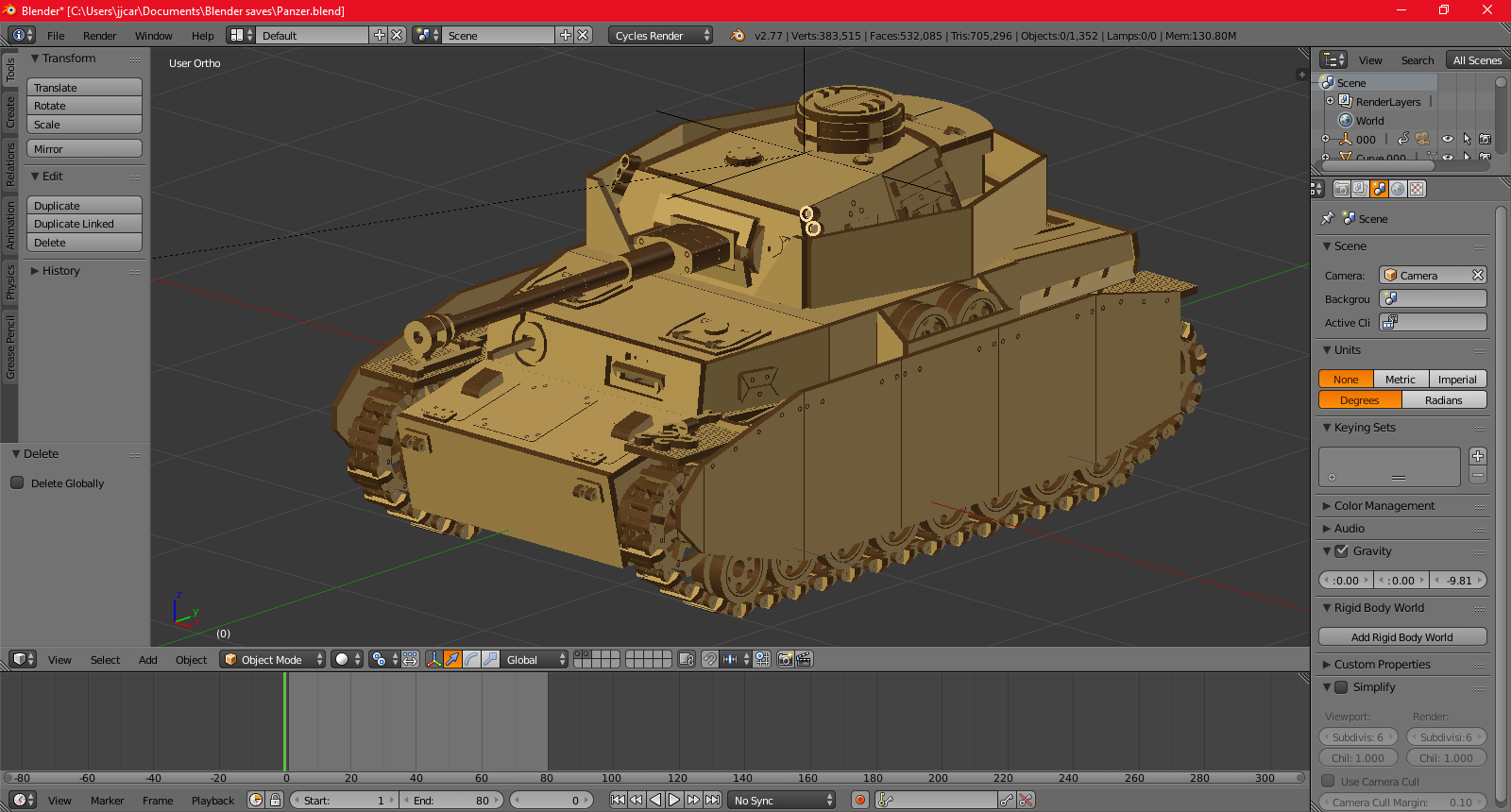Click the Translate button
The height and width of the screenshot is (812, 1511).
pyautogui.click(x=84, y=87)
